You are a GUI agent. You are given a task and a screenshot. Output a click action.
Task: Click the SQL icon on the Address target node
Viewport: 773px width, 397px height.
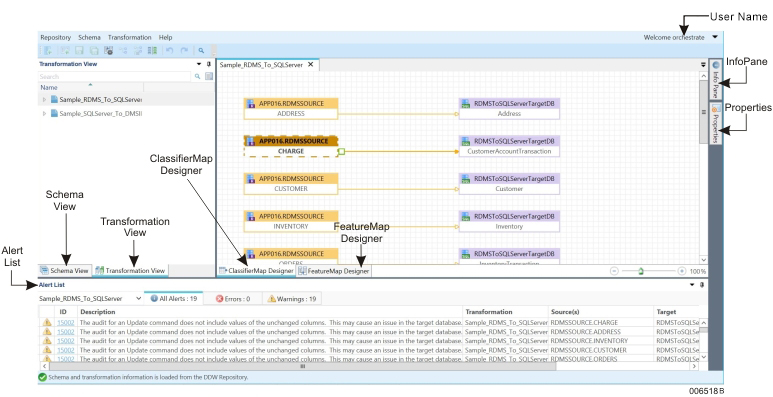465,104
